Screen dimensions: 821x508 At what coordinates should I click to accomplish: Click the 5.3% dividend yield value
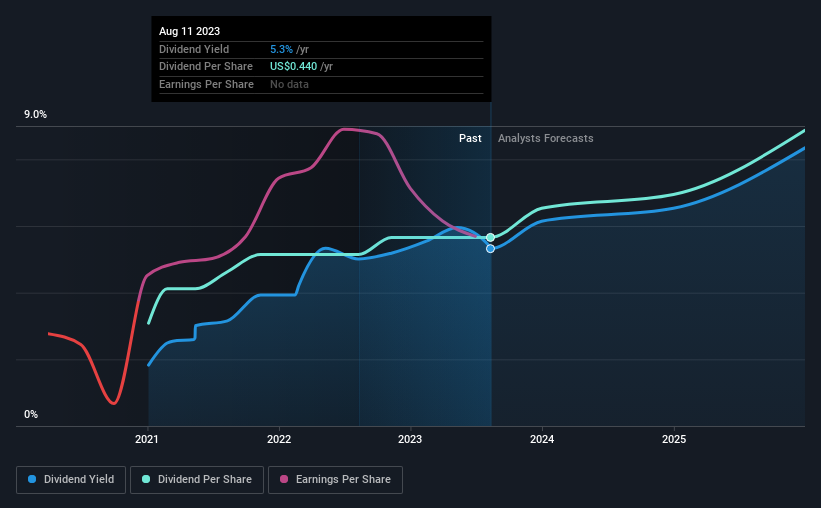[281, 49]
